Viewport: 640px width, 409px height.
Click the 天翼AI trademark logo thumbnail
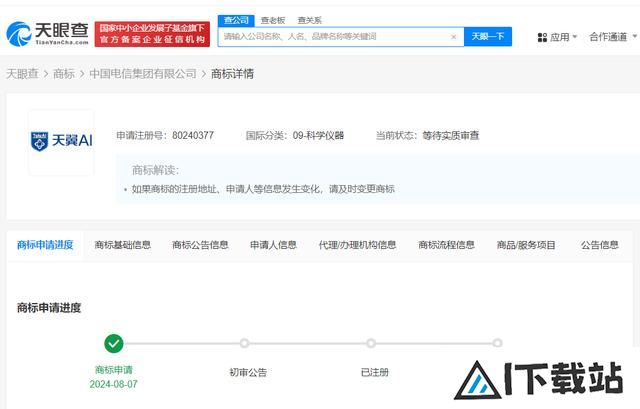61,142
